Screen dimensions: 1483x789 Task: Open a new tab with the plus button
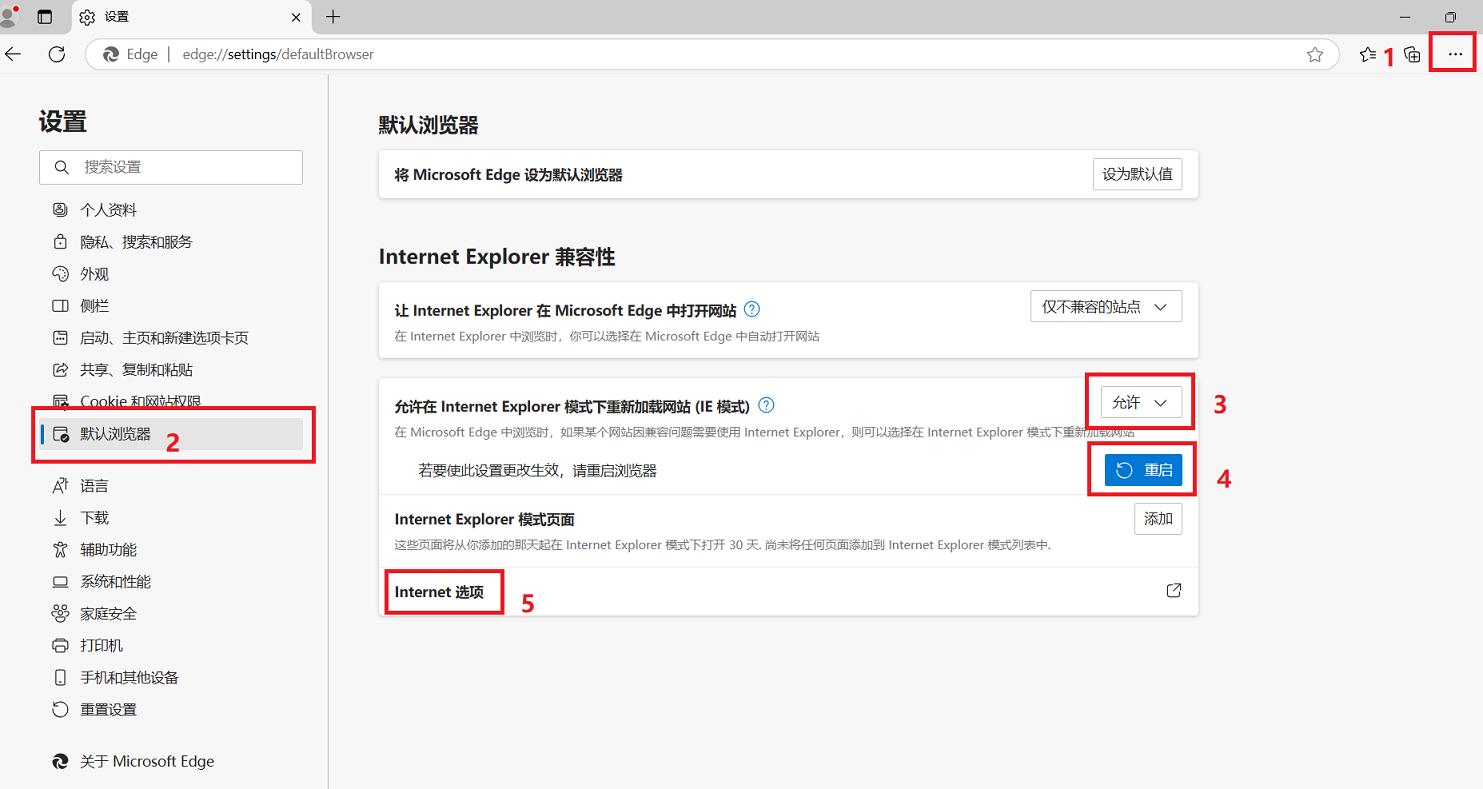click(x=333, y=17)
